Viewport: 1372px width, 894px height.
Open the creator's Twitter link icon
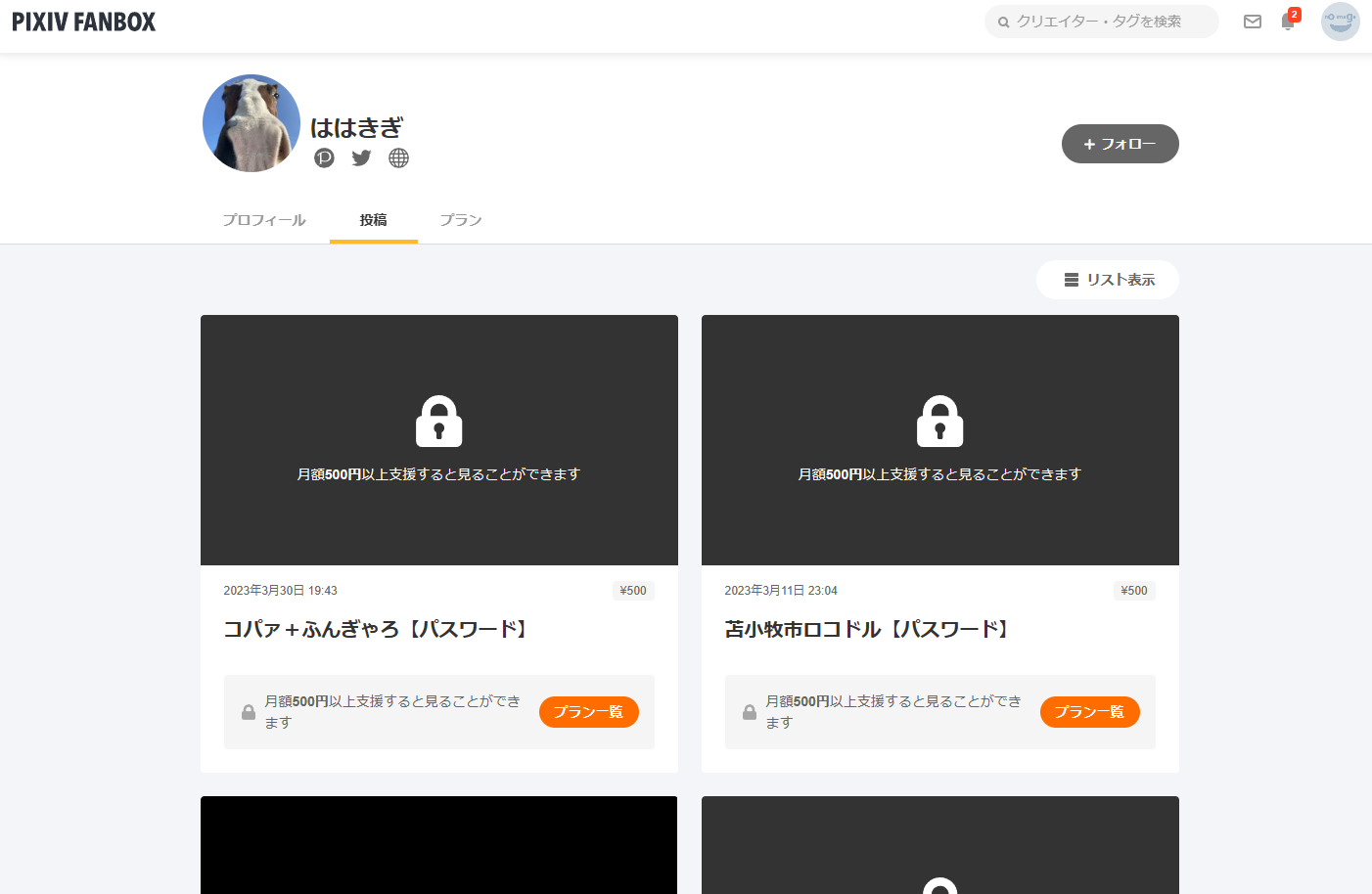point(361,157)
